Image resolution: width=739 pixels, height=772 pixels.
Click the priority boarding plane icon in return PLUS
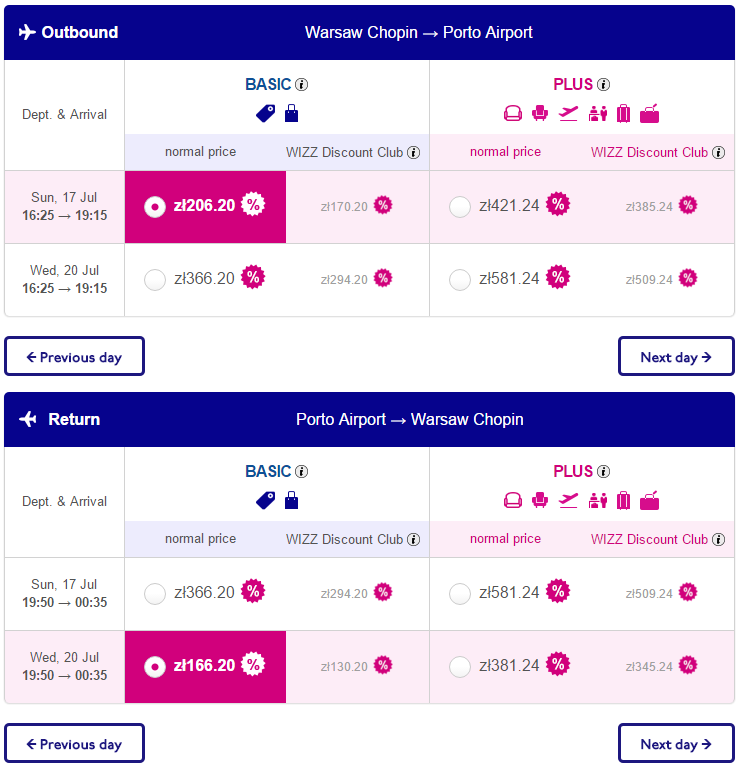pos(568,501)
